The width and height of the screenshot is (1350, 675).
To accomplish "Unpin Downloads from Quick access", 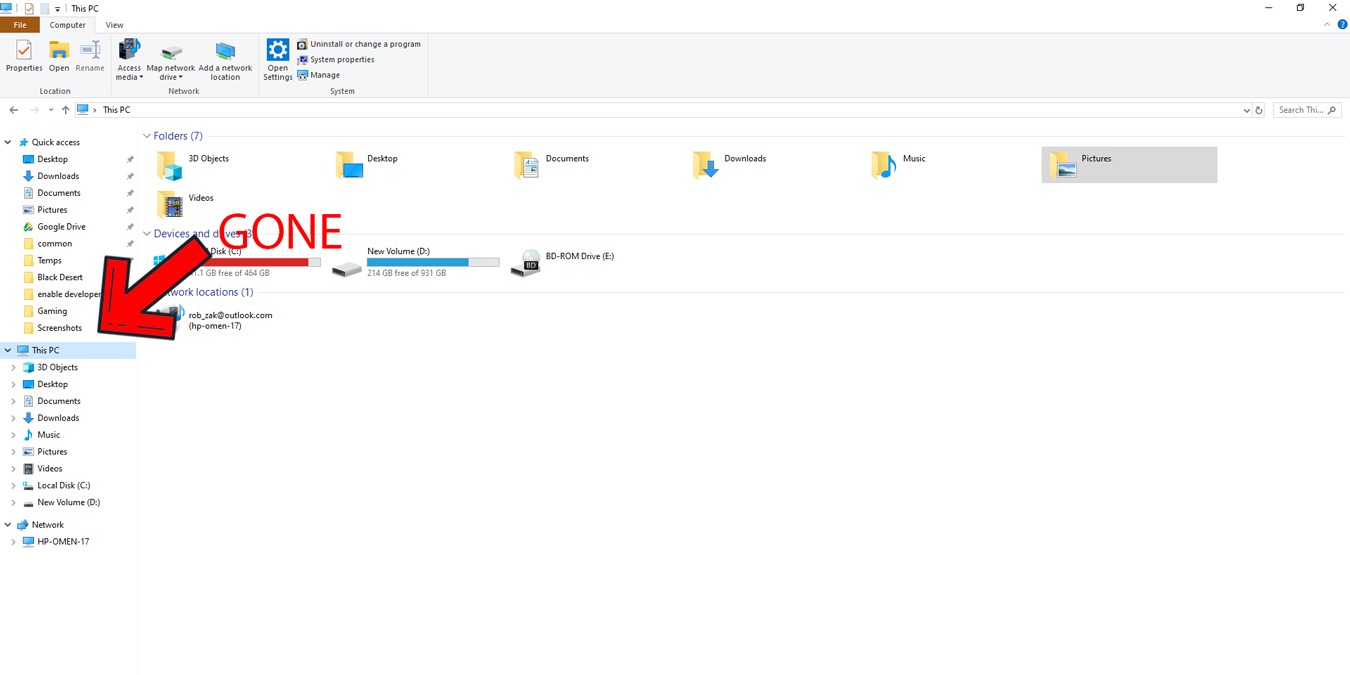I will click(129, 175).
